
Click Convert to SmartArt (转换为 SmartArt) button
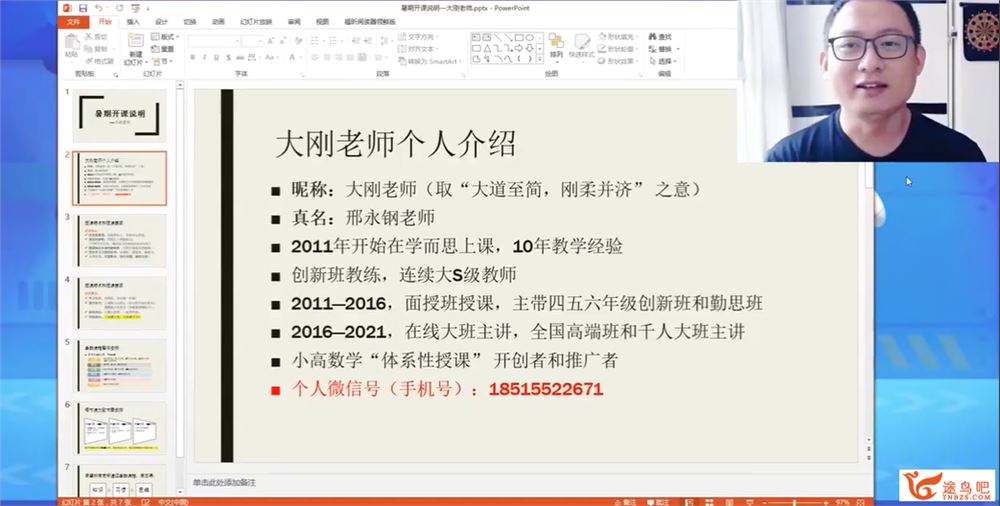pos(433,61)
